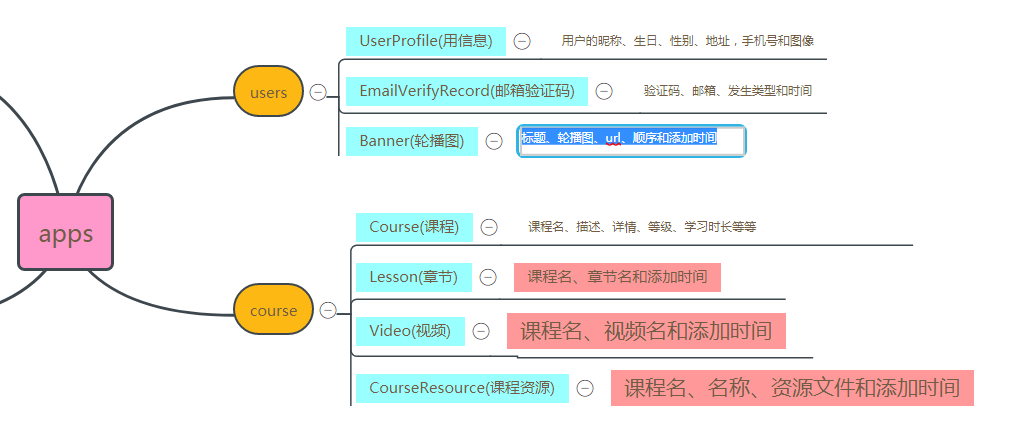Collapse the users branch
Screen dimensions: 1009x427
pyautogui.click(x=318, y=93)
